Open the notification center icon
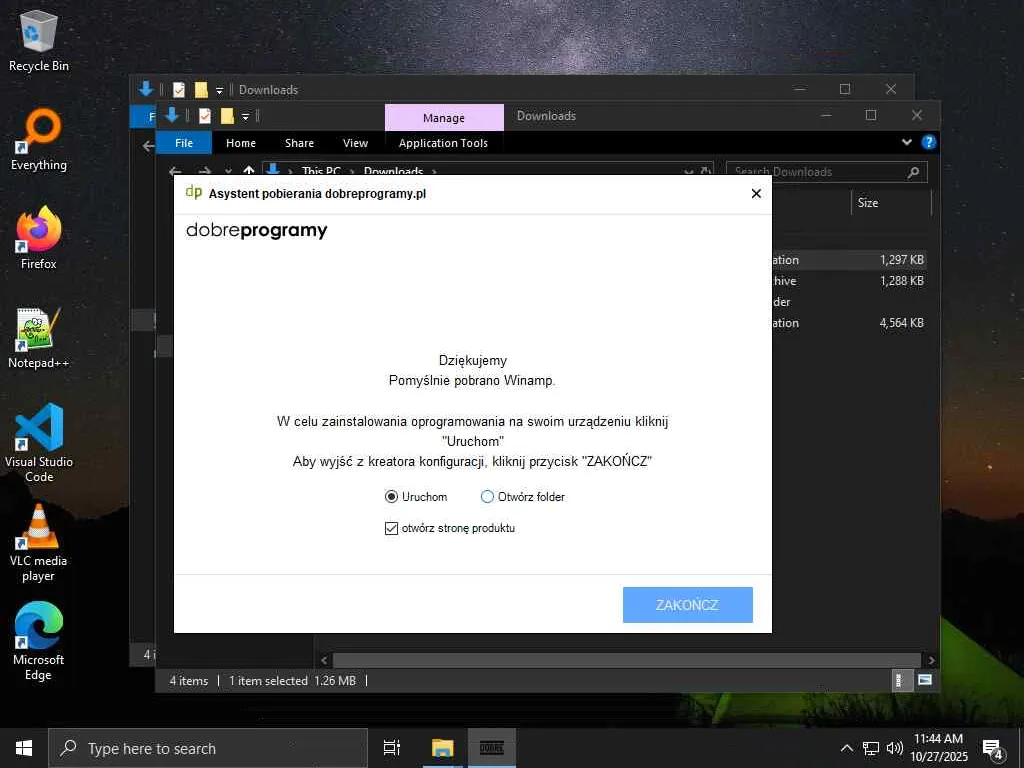The image size is (1024, 768). tap(993, 749)
